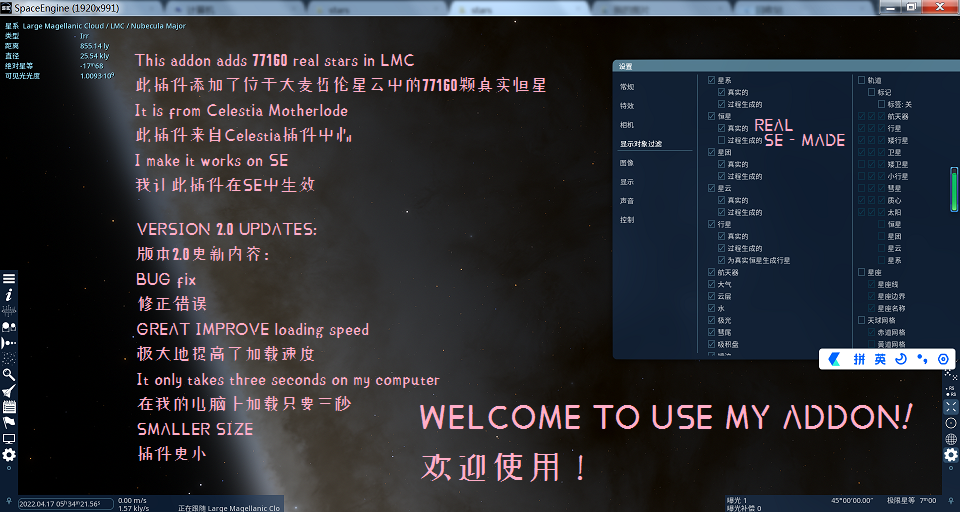
Task: Uncheck the 航天器 checkbox in left column
Action: click(711, 272)
